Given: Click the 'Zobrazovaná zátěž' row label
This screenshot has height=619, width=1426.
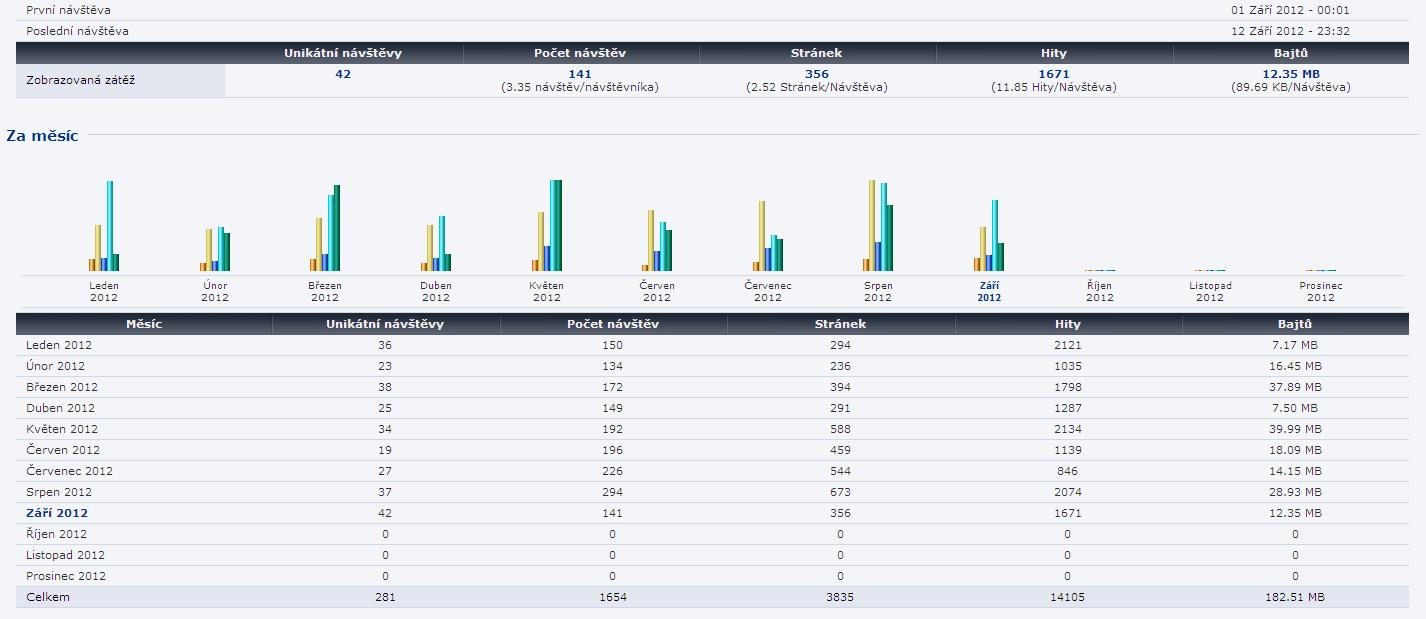Looking at the screenshot, I should point(80,80).
